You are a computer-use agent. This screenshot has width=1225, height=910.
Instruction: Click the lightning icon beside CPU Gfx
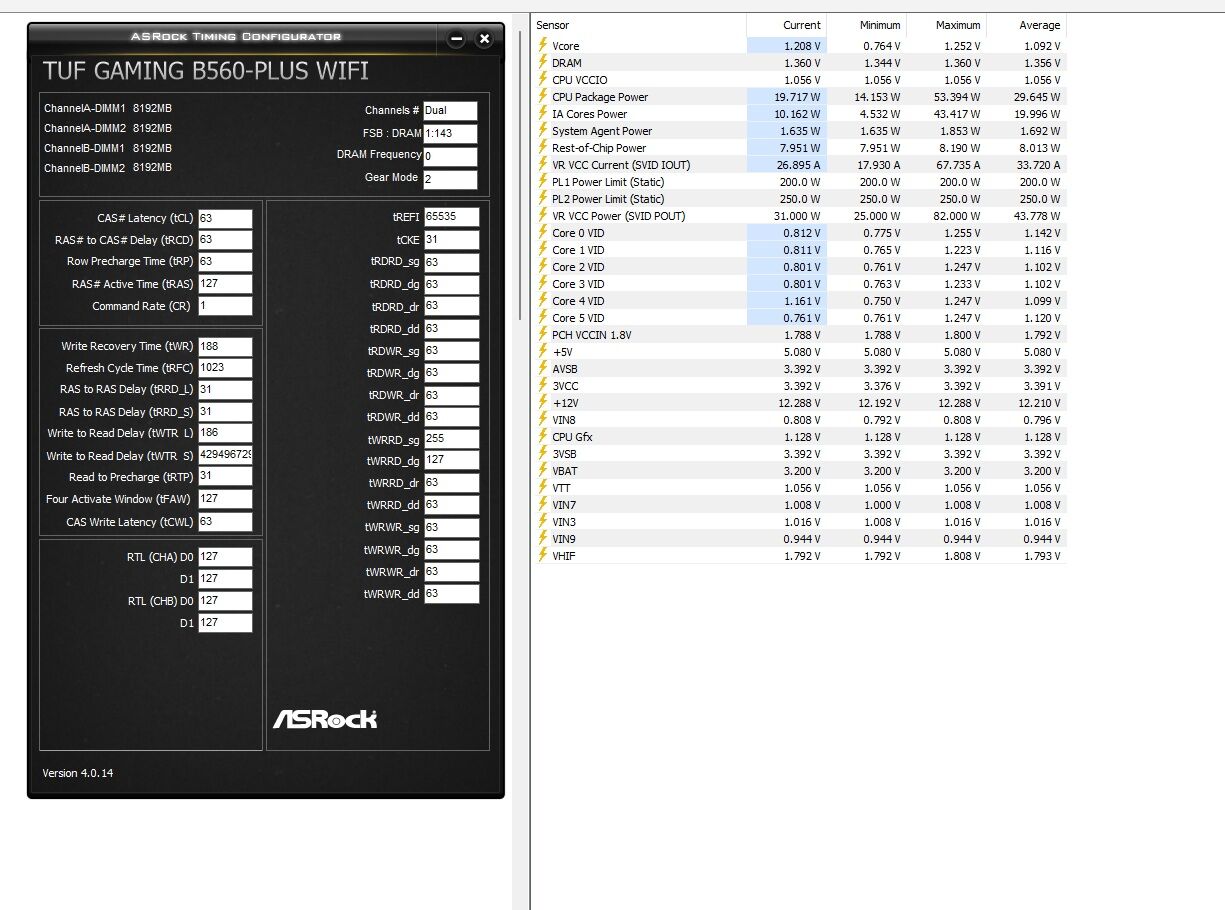click(543, 437)
